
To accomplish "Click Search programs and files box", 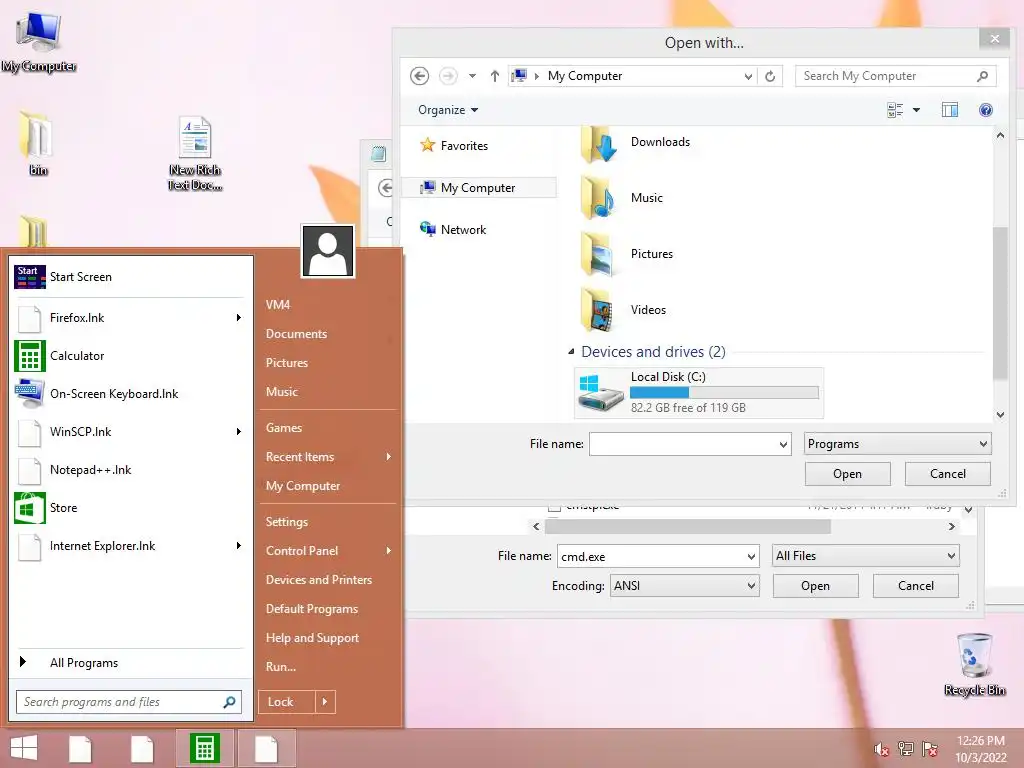I will 118,702.
